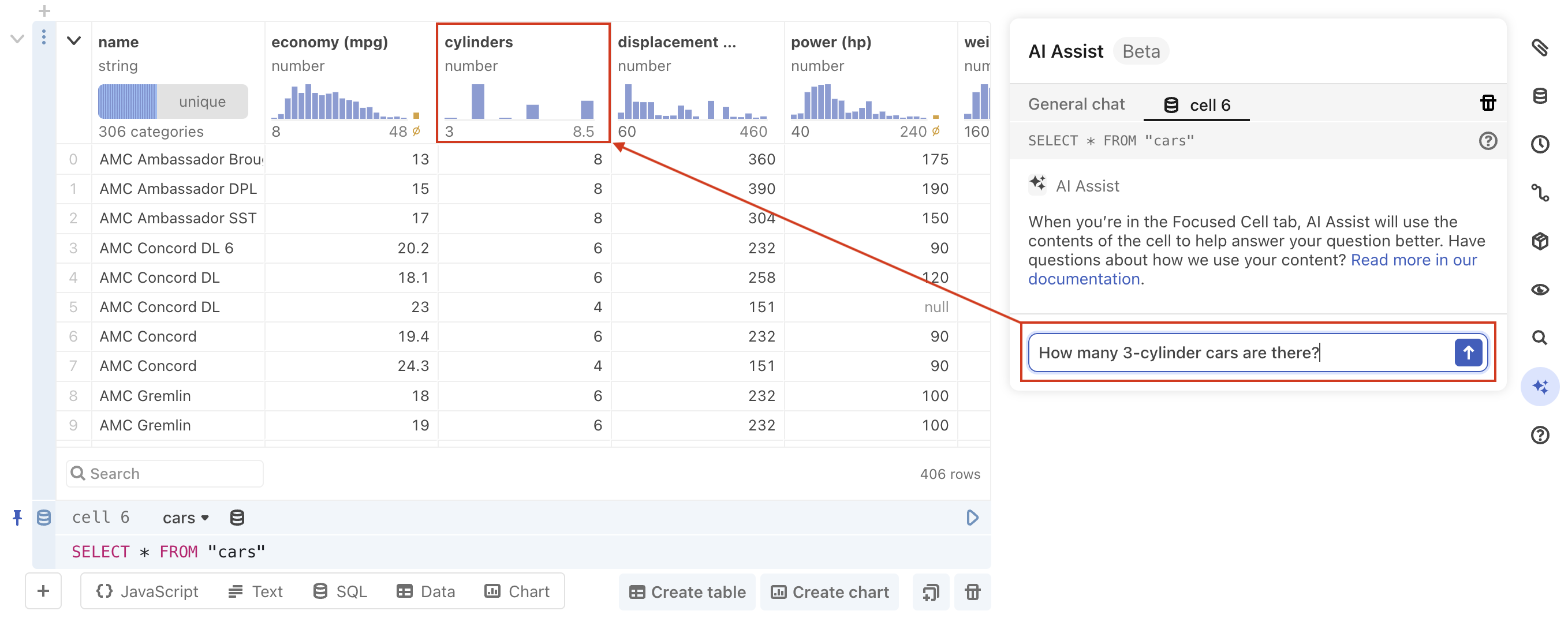Switch to the General chat tab
The image size is (1568, 622).
pos(1076,104)
